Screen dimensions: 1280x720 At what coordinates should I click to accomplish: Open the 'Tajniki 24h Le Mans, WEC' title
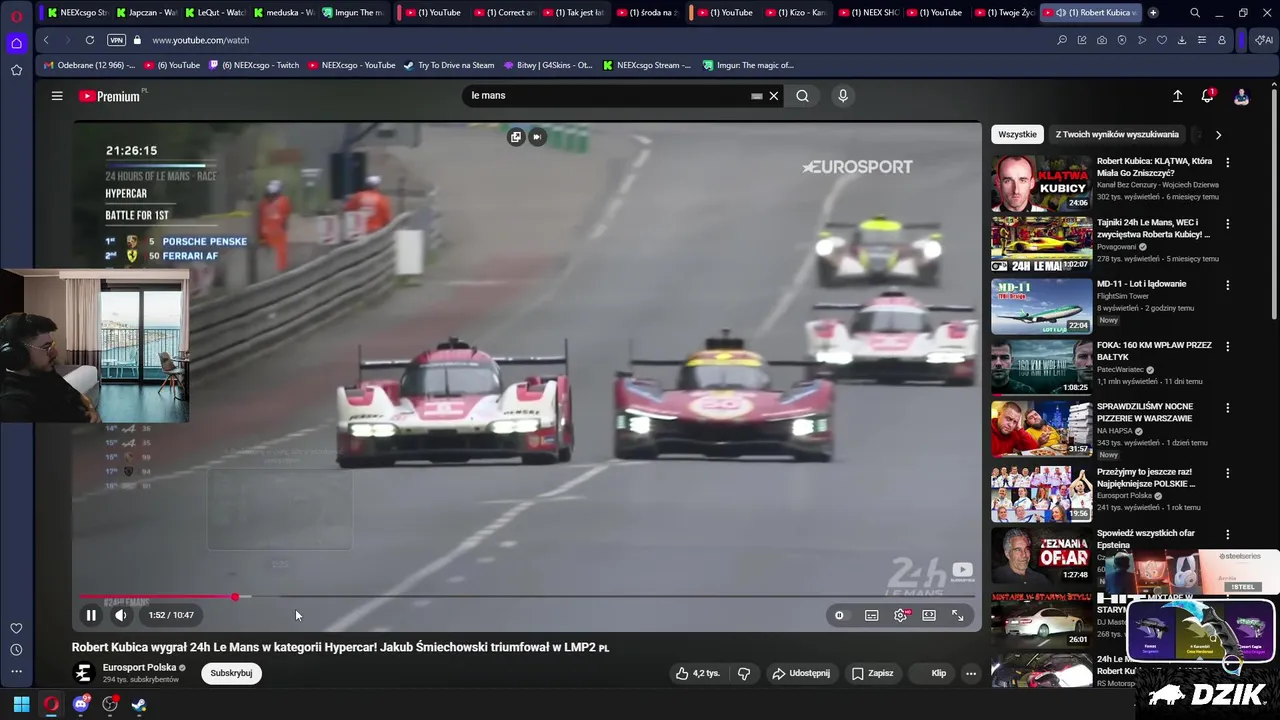click(x=1154, y=228)
